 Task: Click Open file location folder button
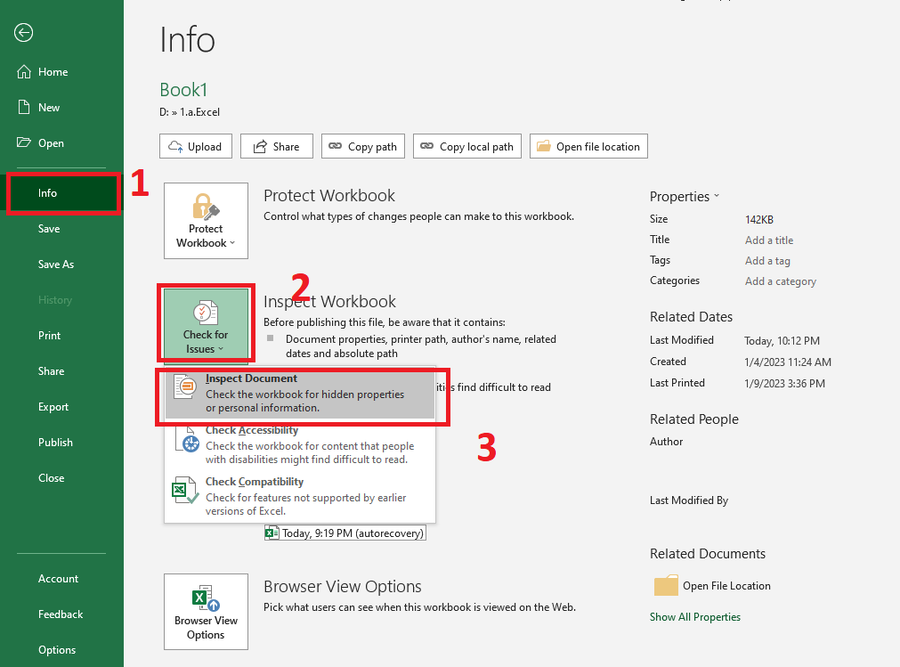point(588,146)
